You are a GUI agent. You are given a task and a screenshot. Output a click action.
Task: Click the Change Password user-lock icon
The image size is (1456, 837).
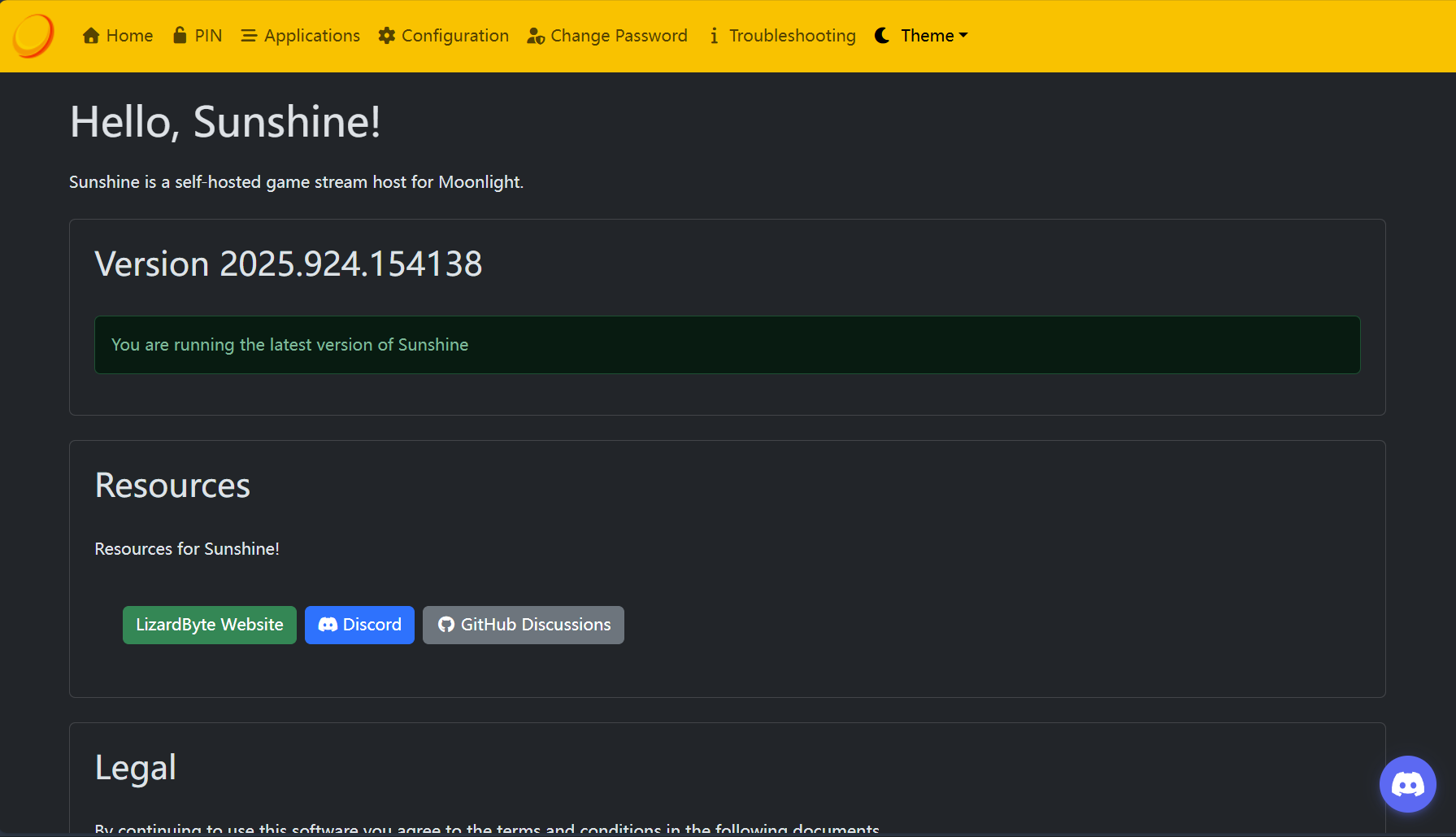[536, 36]
